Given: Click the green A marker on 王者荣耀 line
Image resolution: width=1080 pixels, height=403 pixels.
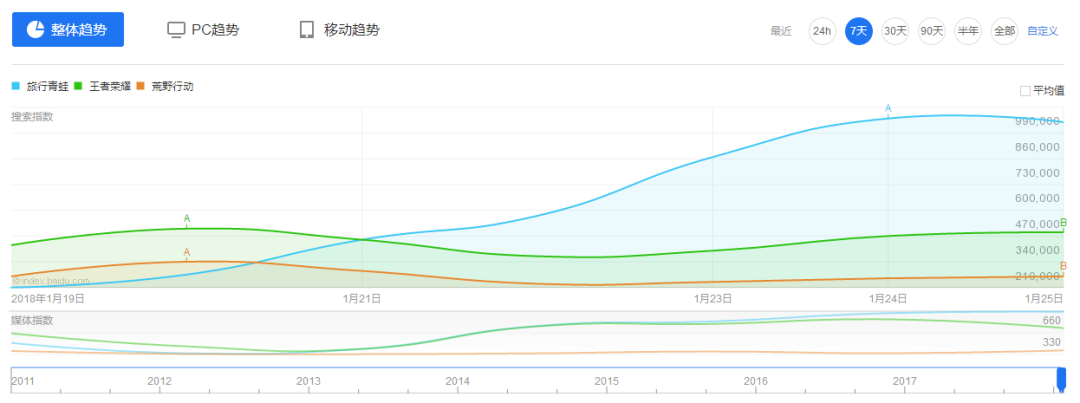Looking at the screenshot, I should click(x=187, y=219).
